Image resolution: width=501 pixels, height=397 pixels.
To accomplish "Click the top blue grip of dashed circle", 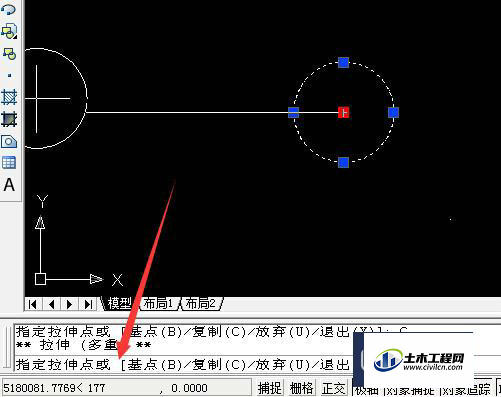I will [x=343, y=62].
